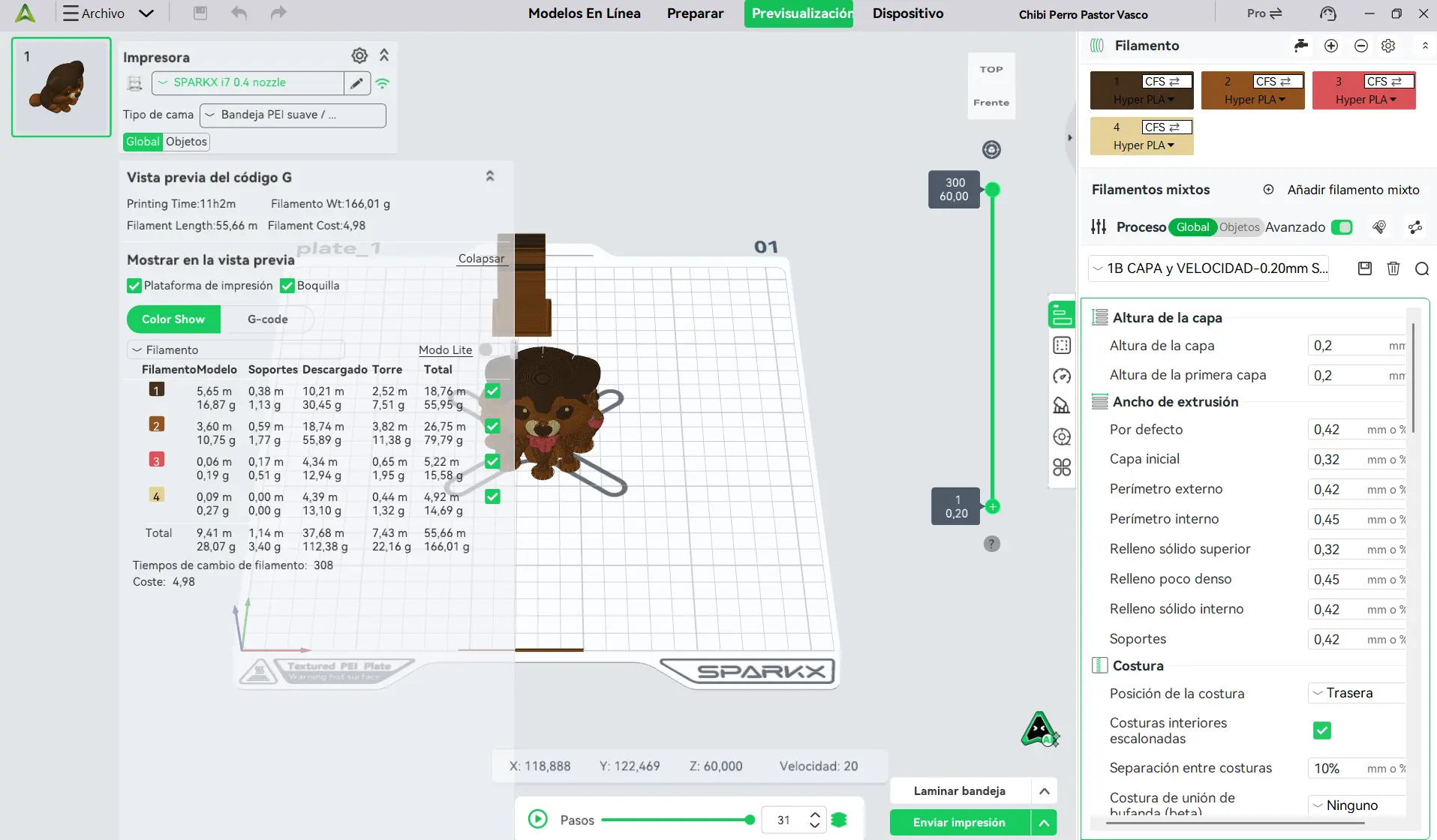Click the faucet icon in Filamento header
Screen dimensions: 1437x840
pyautogui.click(x=1301, y=46)
